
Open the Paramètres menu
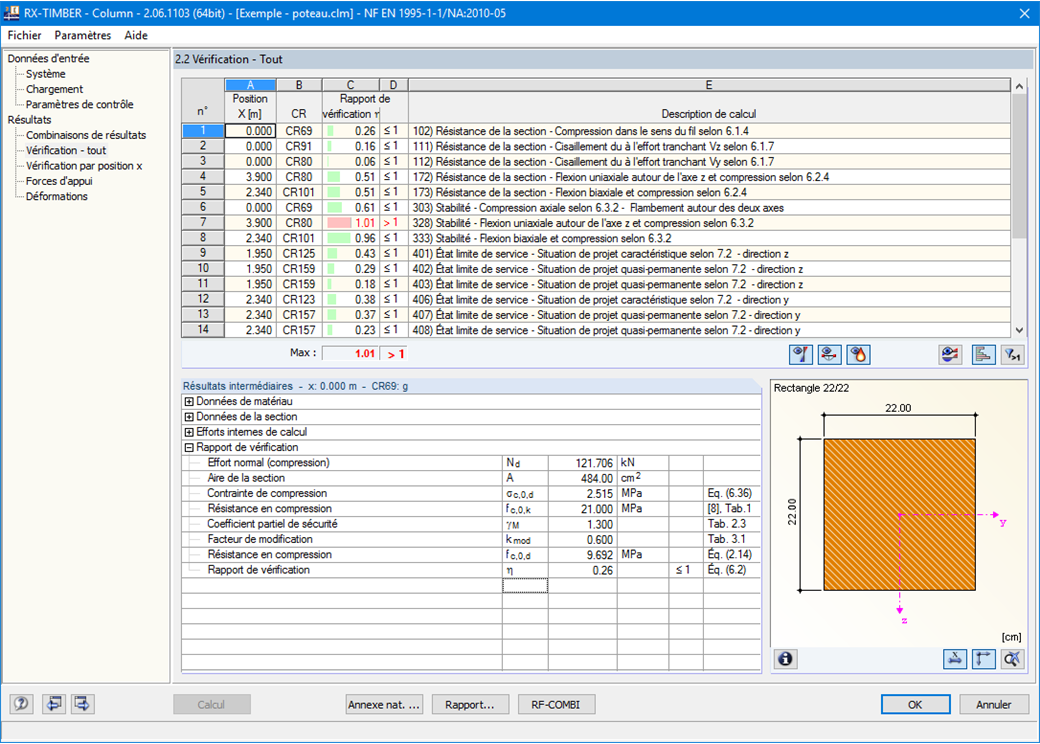tap(83, 35)
